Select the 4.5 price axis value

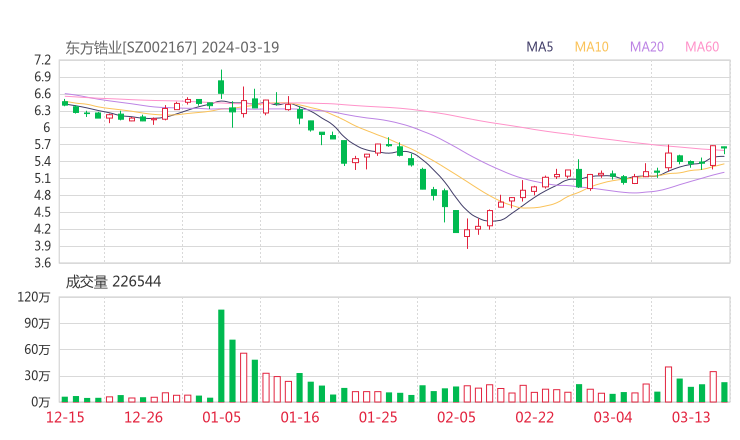(42, 212)
